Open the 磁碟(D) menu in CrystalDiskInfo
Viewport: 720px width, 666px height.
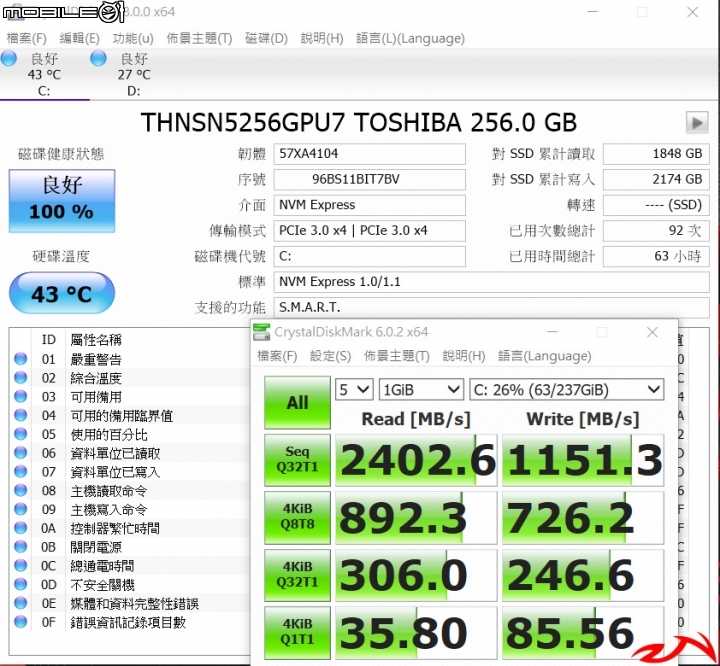[266, 39]
